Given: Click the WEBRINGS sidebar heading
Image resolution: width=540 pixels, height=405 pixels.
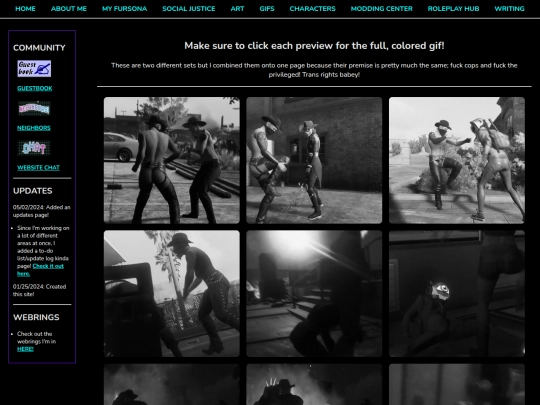Looking at the screenshot, I should (x=36, y=317).
